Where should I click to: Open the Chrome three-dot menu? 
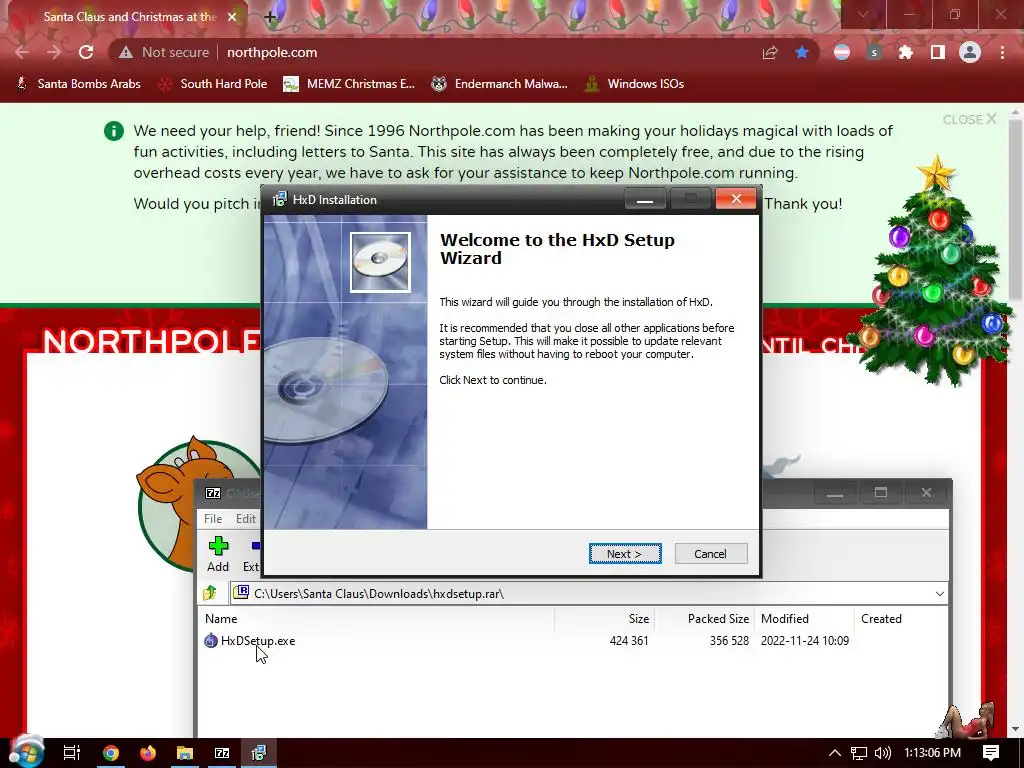click(1002, 52)
